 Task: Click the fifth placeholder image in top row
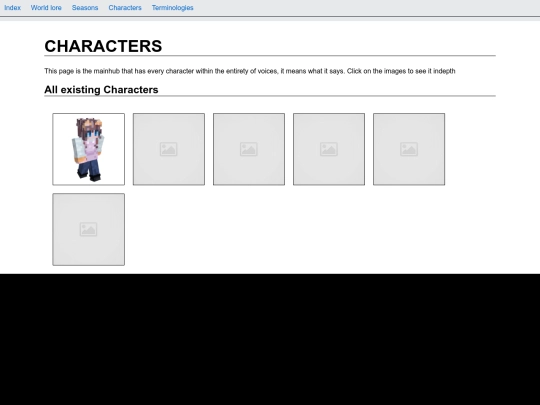tap(409, 149)
